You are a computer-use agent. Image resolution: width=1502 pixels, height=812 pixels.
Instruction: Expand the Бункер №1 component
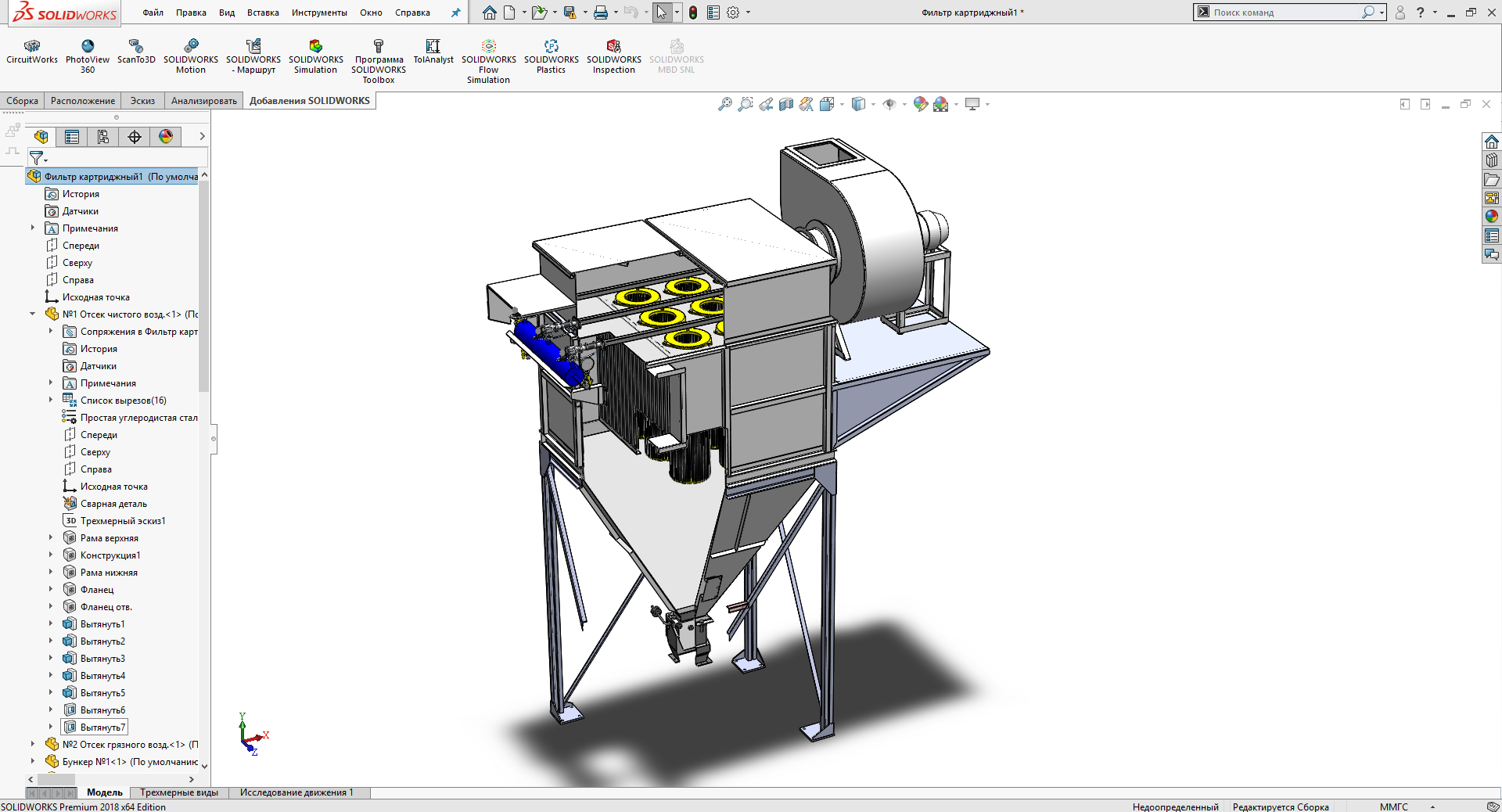(32, 761)
